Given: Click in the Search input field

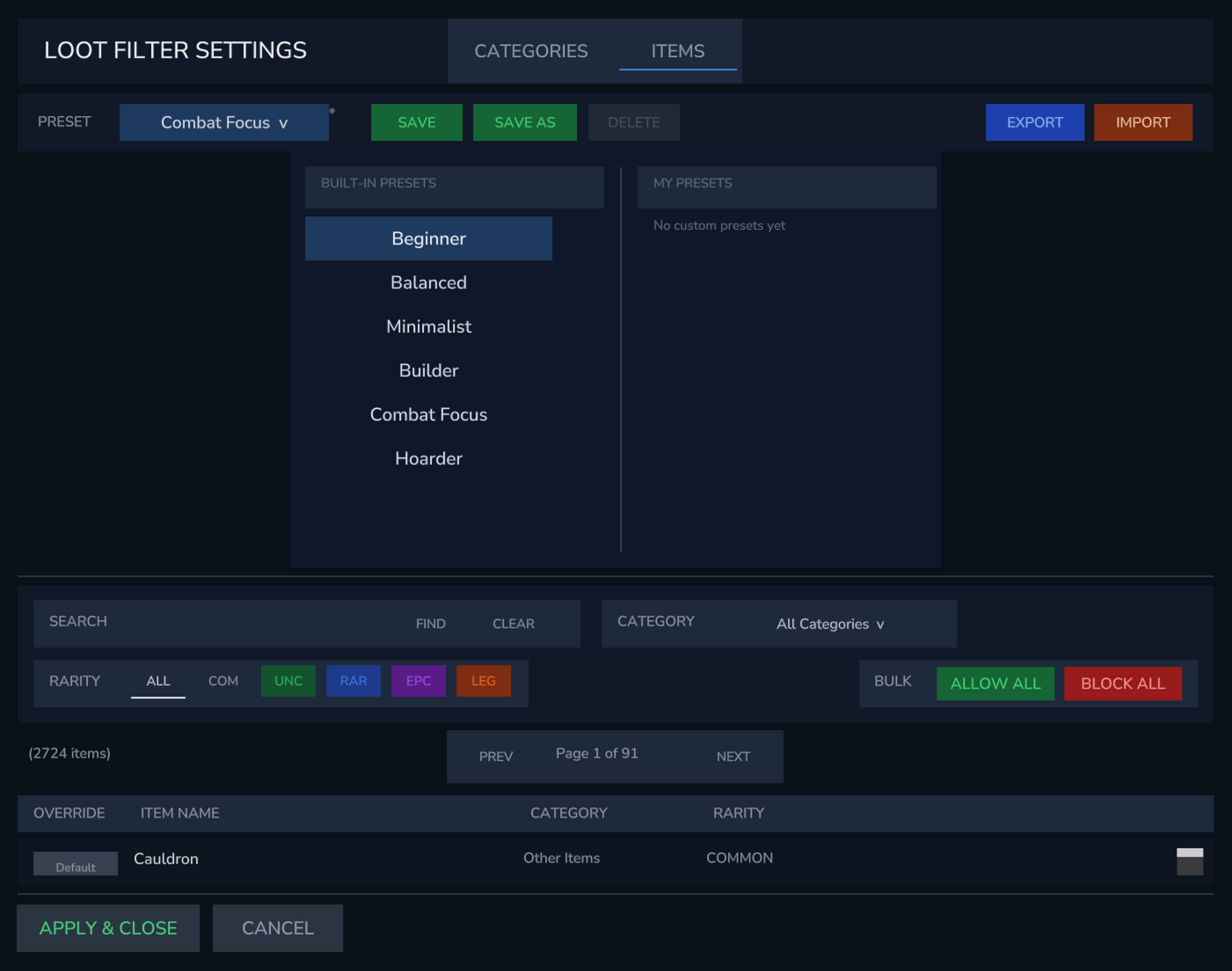Looking at the screenshot, I should tap(255, 623).
